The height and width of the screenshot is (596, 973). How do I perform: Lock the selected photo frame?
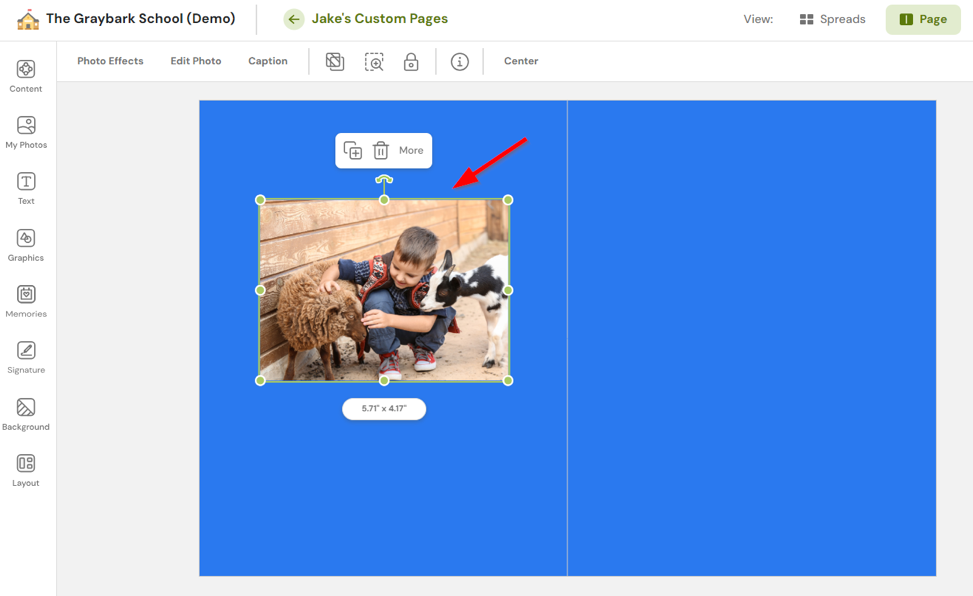410,61
